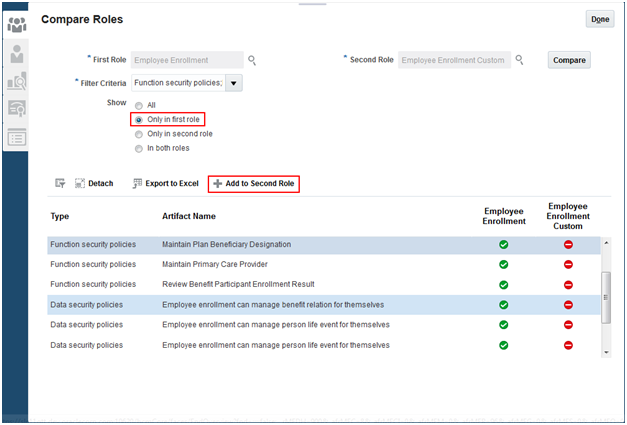627x425 pixels.
Task: Click the analytics search sidebar icon
Action: pyautogui.click(x=16, y=80)
